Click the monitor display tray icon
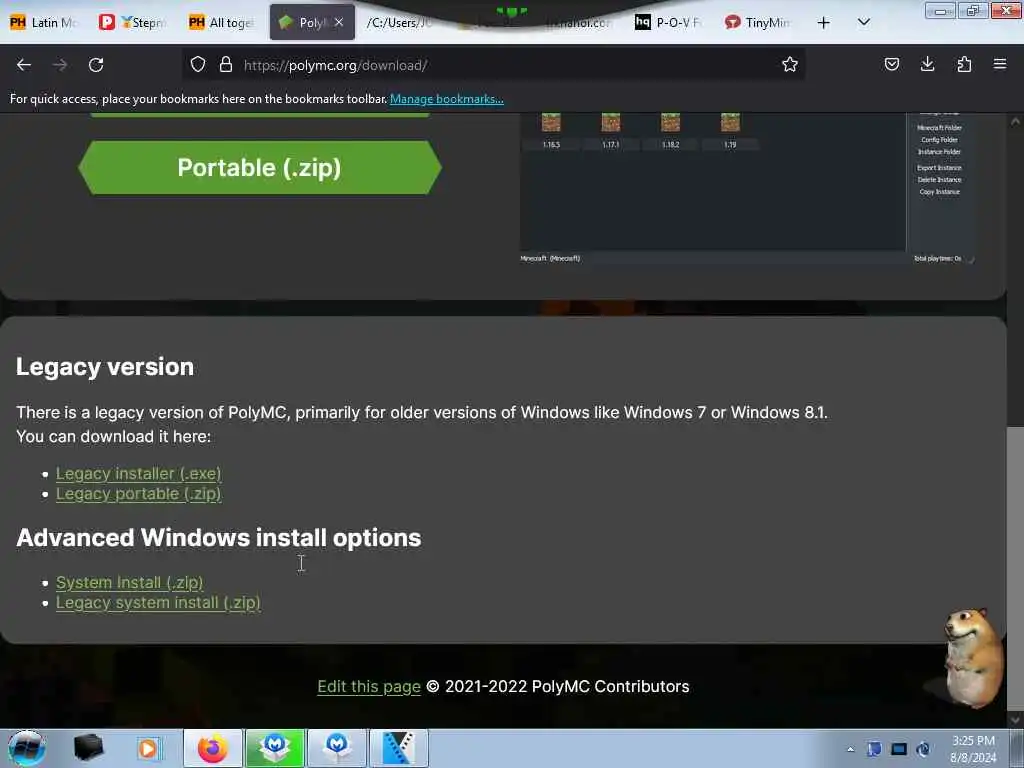The width and height of the screenshot is (1024, 768). click(x=899, y=749)
